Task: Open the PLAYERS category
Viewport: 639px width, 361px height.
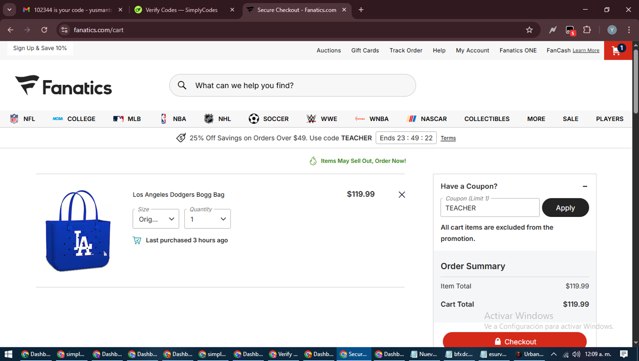Action: pos(609,119)
